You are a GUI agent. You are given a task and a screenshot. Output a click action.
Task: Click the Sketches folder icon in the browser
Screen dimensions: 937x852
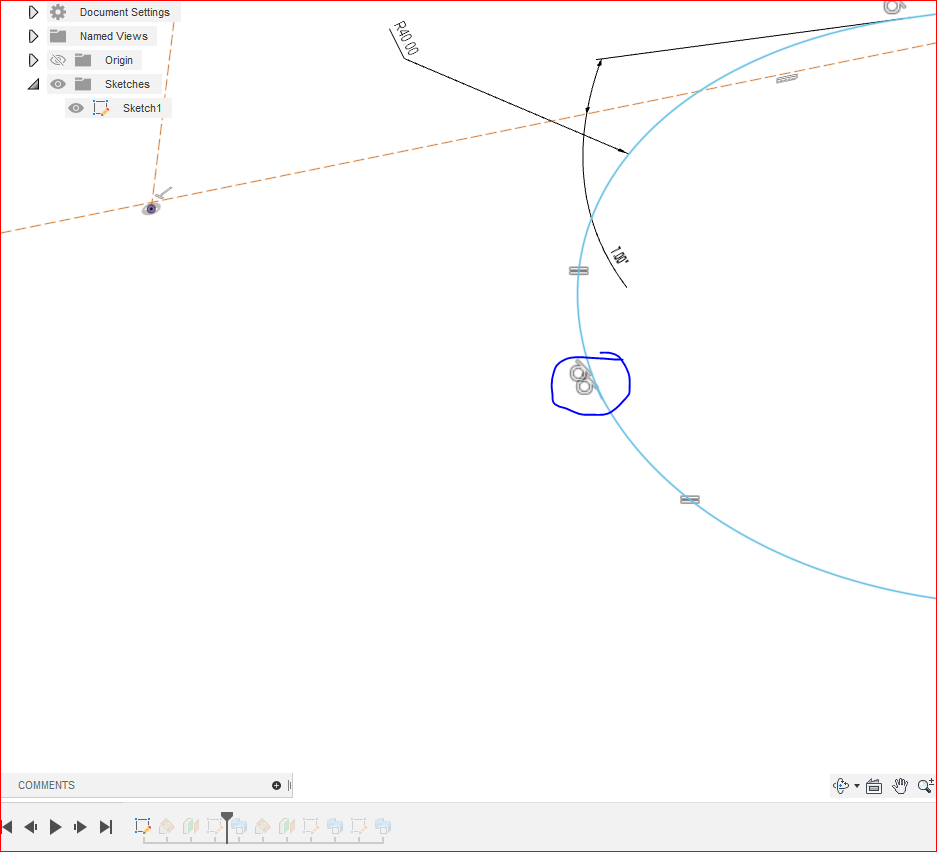[82, 84]
